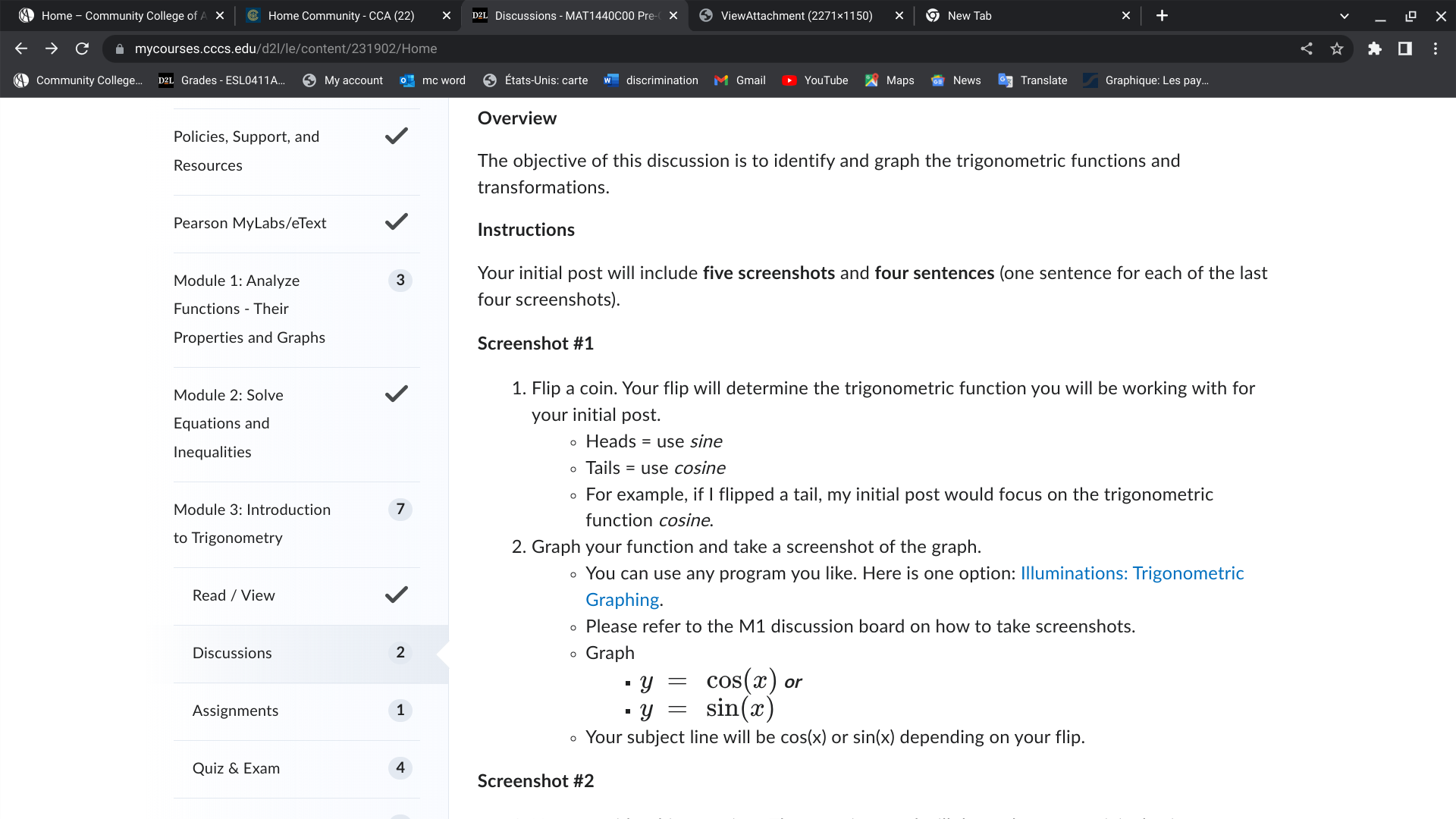This screenshot has width=1456, height=819.
Task: Switch to the New Tab browser tab
Action: tap(971, 15)
